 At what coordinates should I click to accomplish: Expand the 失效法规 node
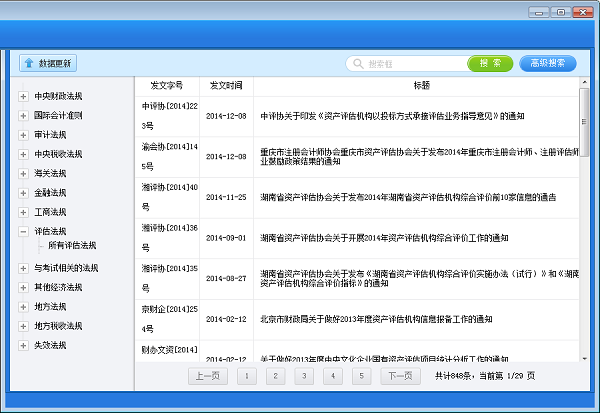coord(23,345)
